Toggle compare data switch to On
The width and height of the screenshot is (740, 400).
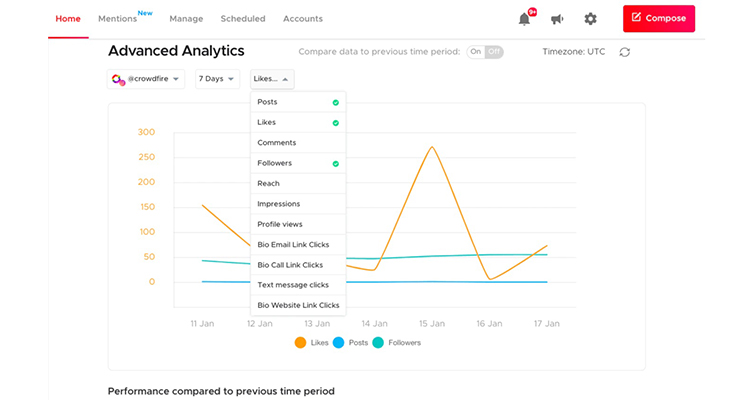coord(476,52)
